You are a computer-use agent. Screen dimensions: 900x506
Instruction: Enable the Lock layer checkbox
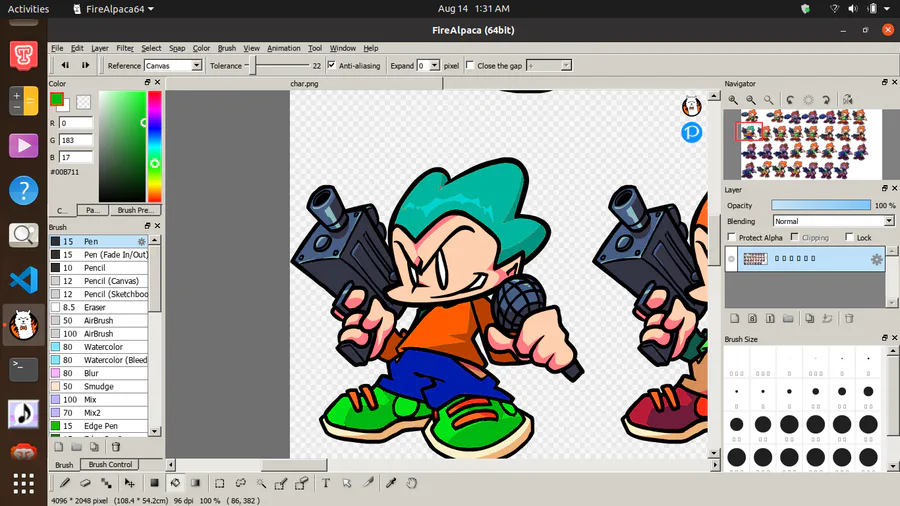click(849, 237)
